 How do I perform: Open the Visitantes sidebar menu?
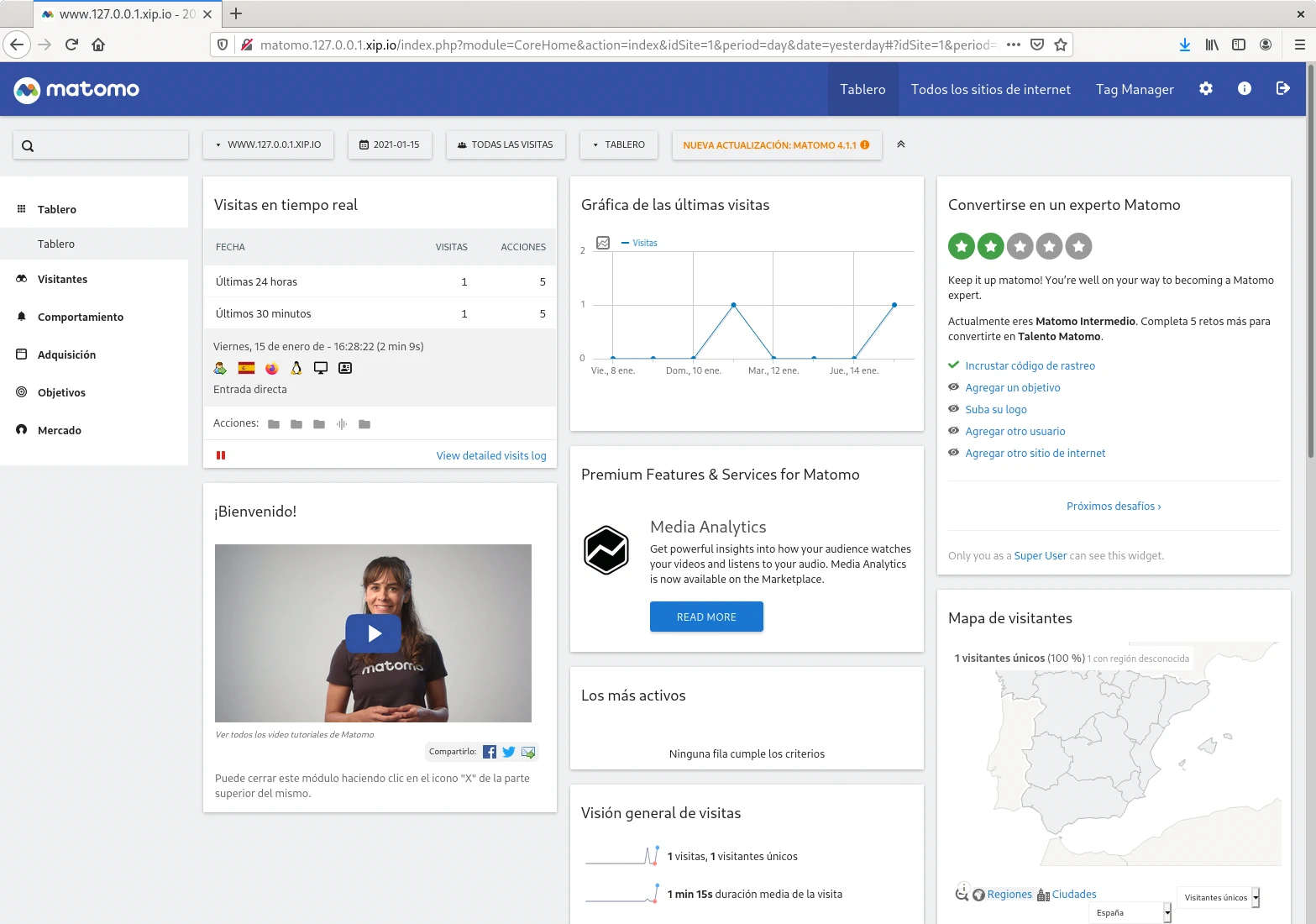62,279
